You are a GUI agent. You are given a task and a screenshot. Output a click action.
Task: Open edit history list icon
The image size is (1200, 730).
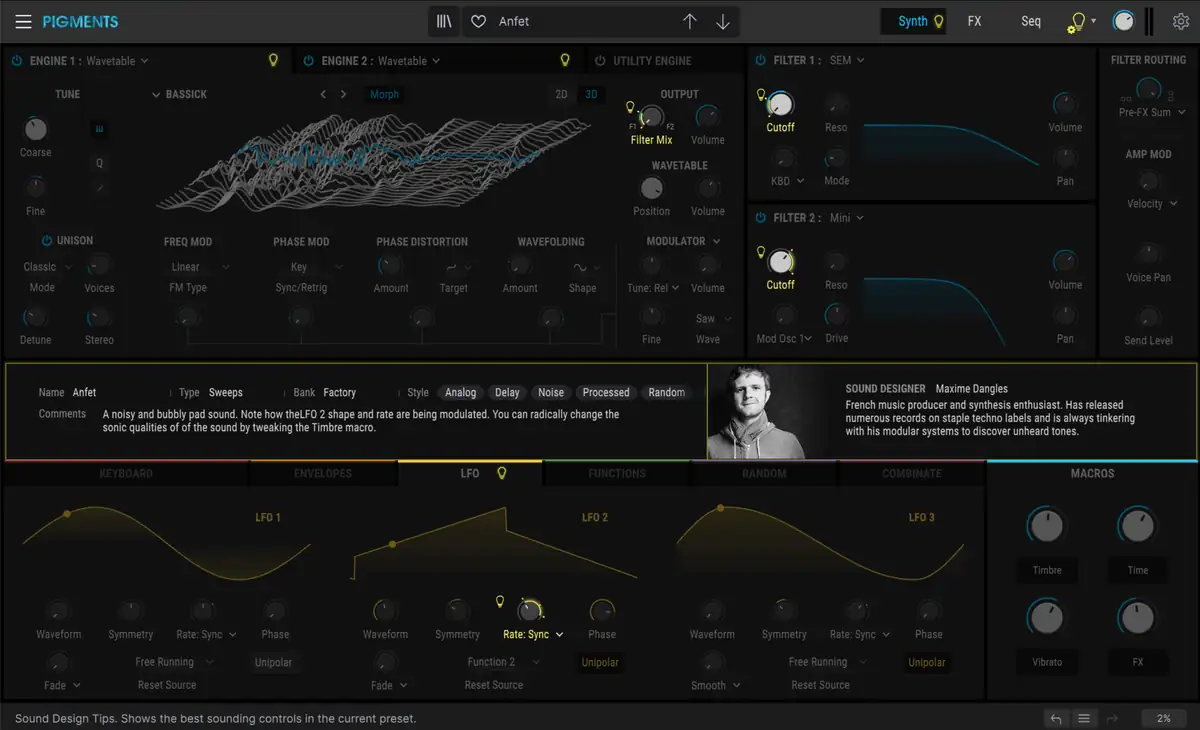(1083, 718)
